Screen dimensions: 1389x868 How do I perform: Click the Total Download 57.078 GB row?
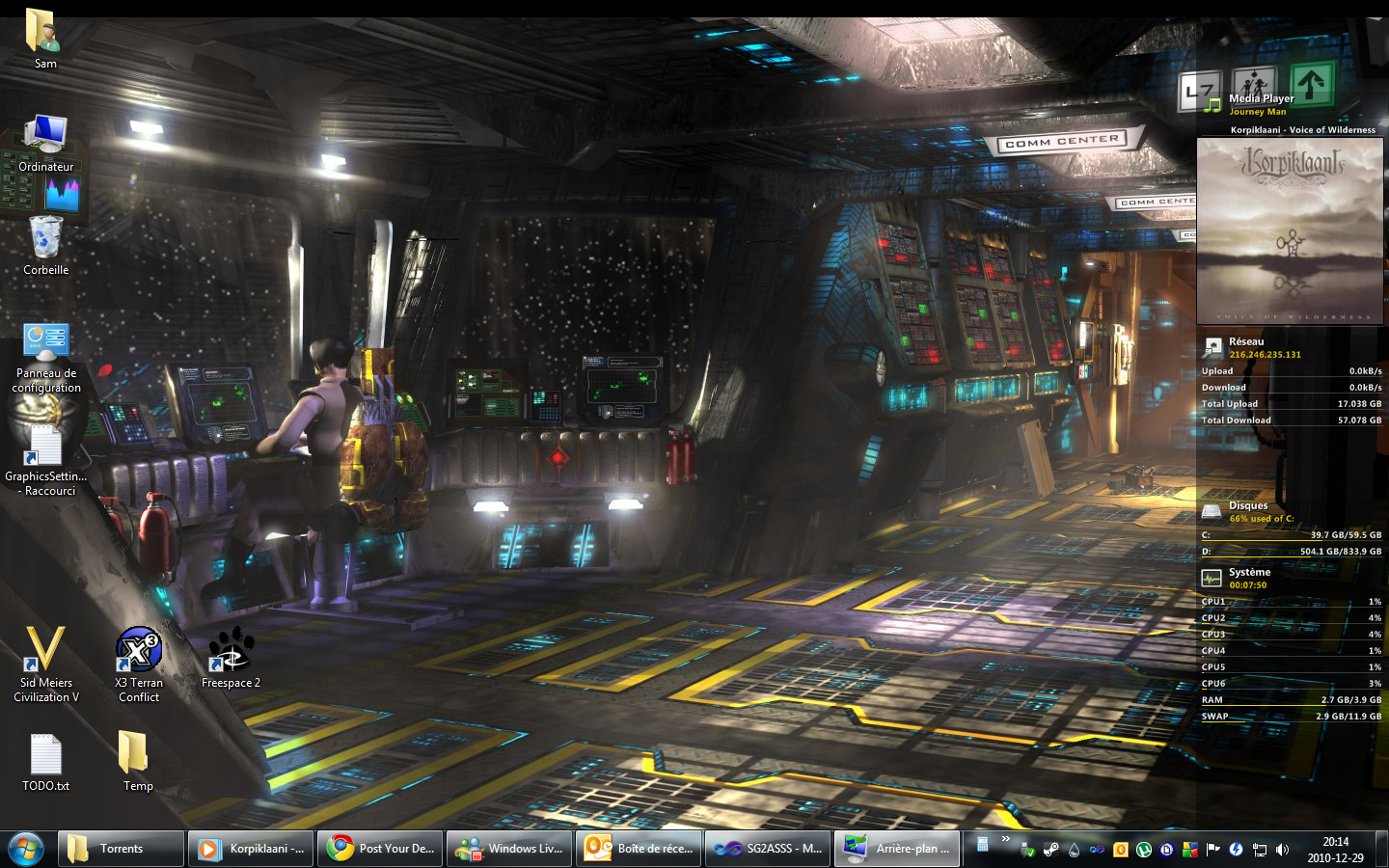pos(1292,420)
